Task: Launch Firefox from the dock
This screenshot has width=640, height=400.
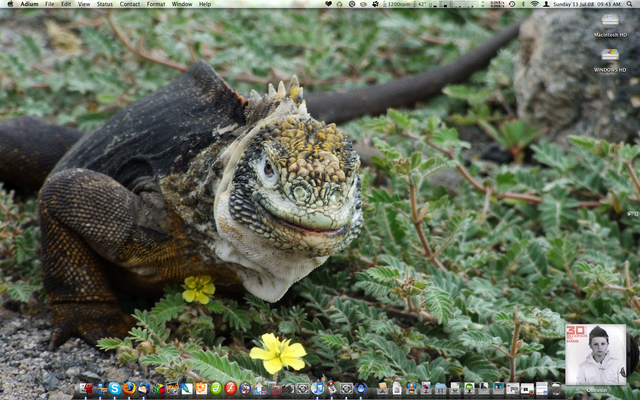Action: tap(129, 388)
